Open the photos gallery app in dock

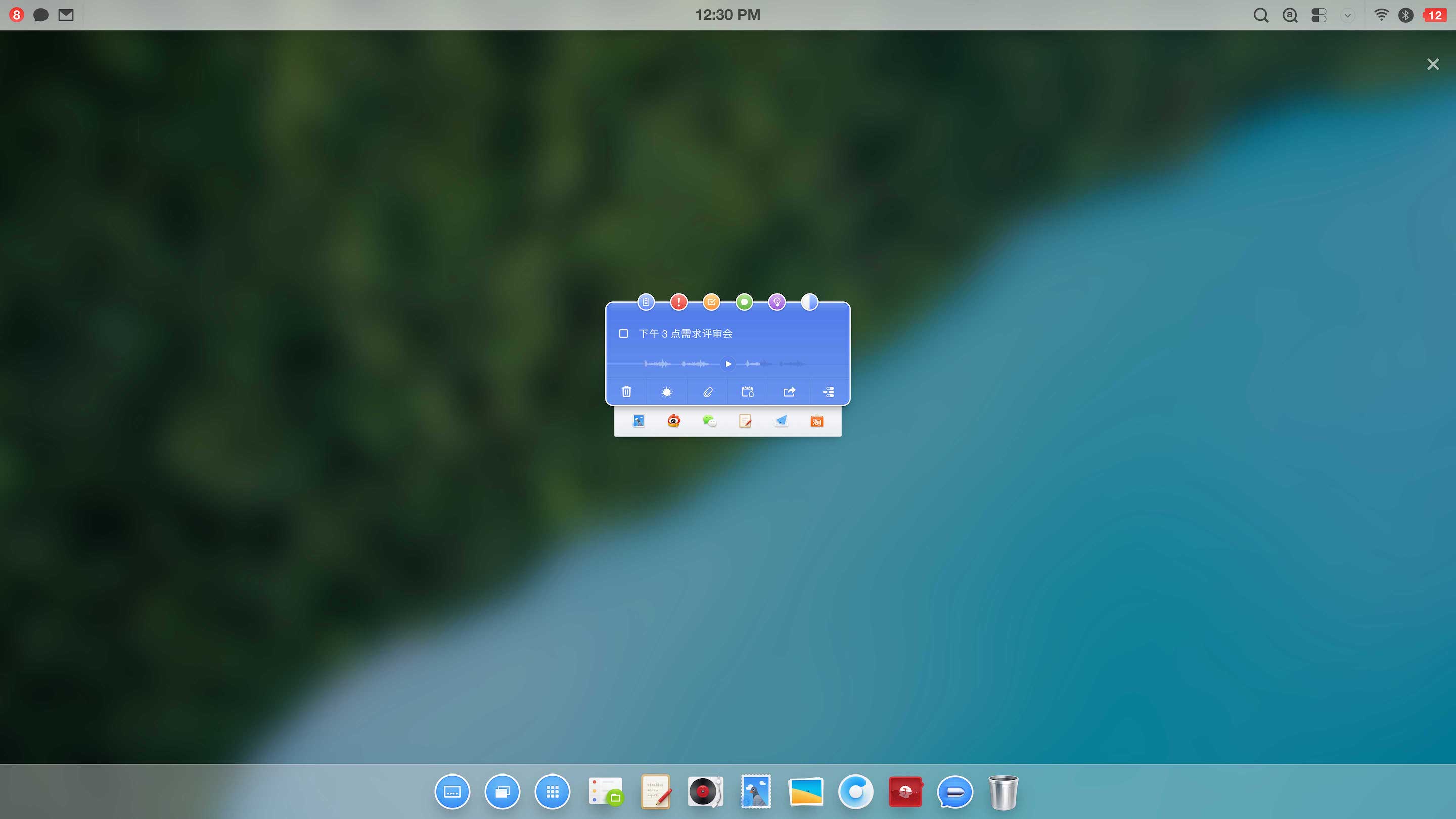(x=805, y=791)
